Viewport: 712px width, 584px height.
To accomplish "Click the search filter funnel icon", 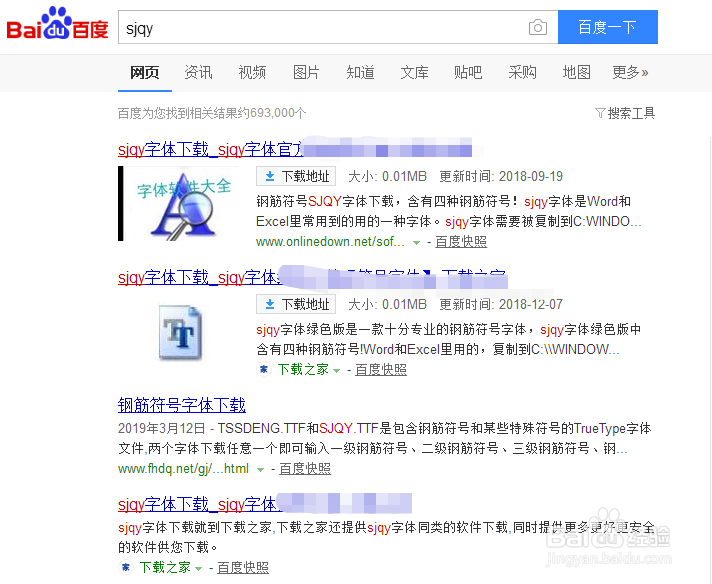I will [x=600, y=113].
